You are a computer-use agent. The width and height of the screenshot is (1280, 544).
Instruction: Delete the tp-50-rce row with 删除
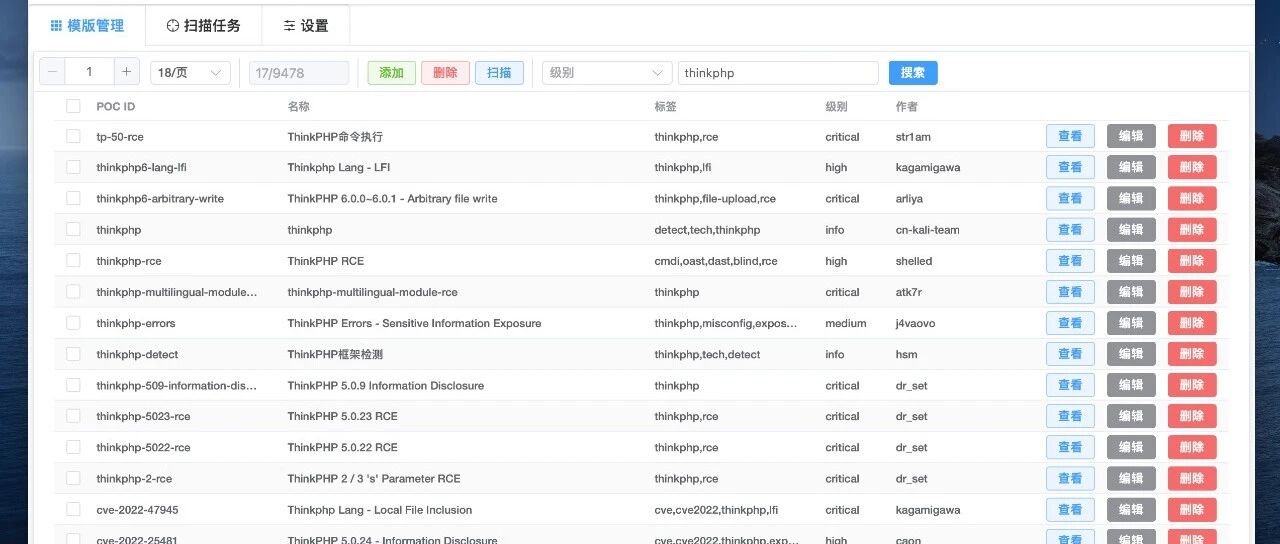pyautogui.click(x=1192, y=136)
